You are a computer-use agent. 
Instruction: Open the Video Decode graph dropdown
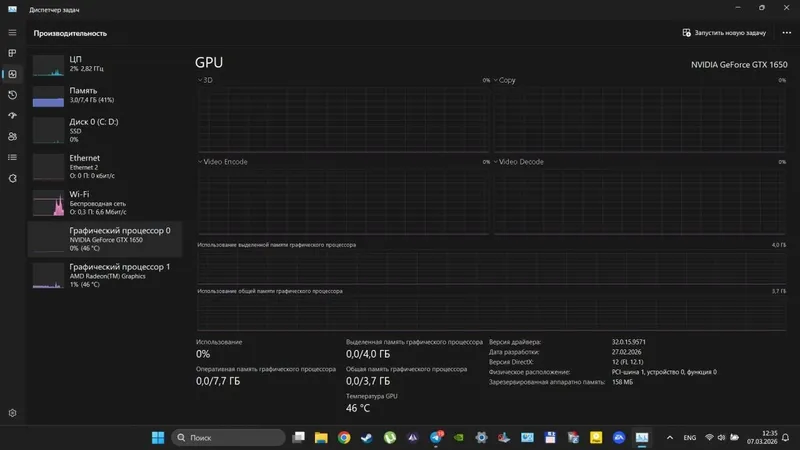coord(518,162)
